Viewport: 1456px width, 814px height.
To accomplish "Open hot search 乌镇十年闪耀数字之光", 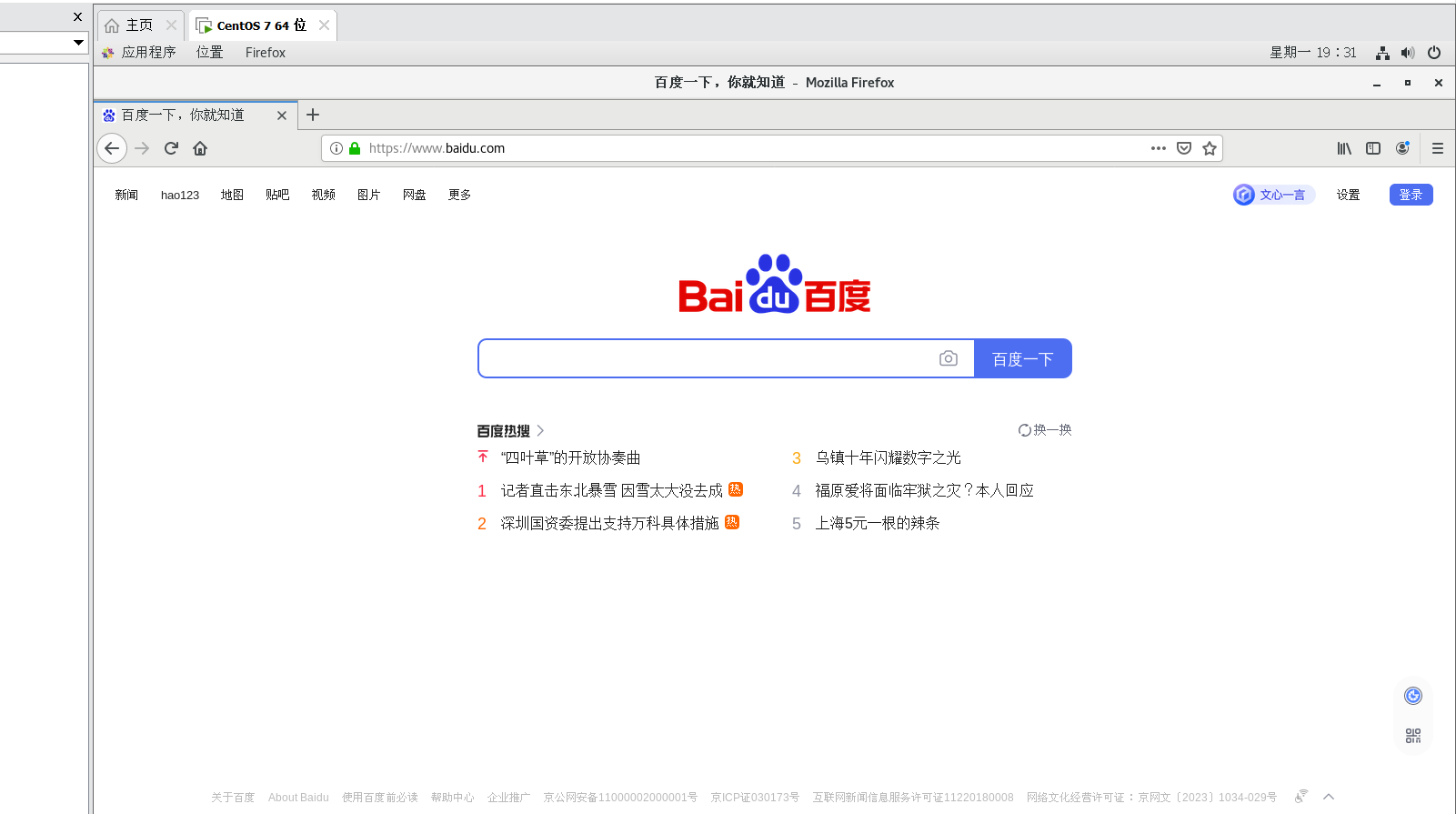I will tap(888, 457).
